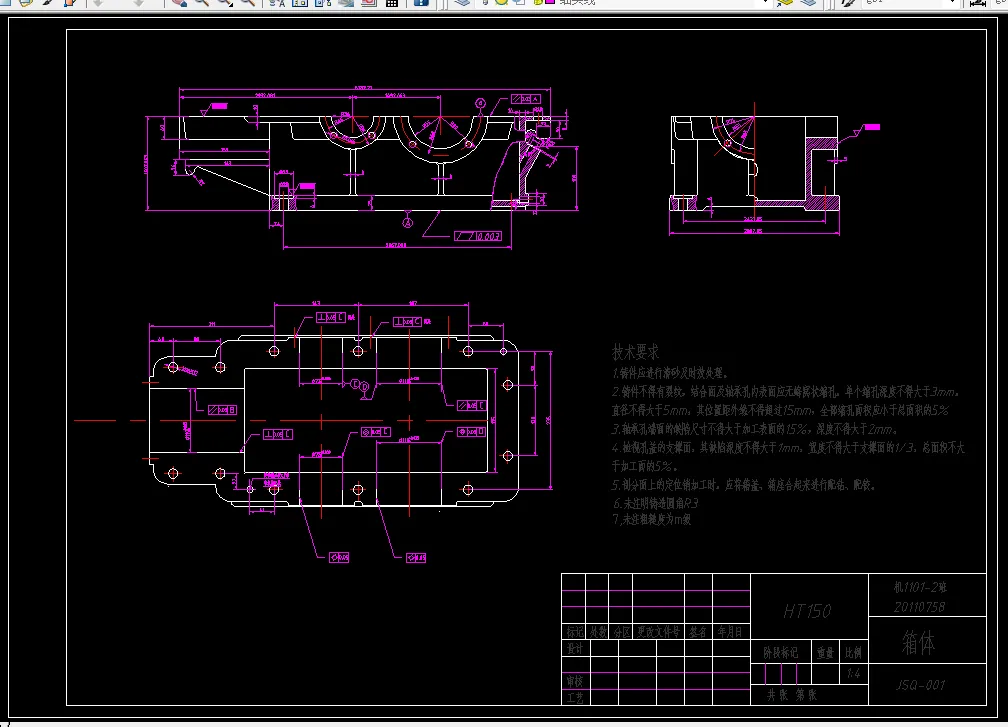Viewport: 1008px width, 727px height.
Task: Select the JSQ-001 drawing number
Action: point(921,685)
